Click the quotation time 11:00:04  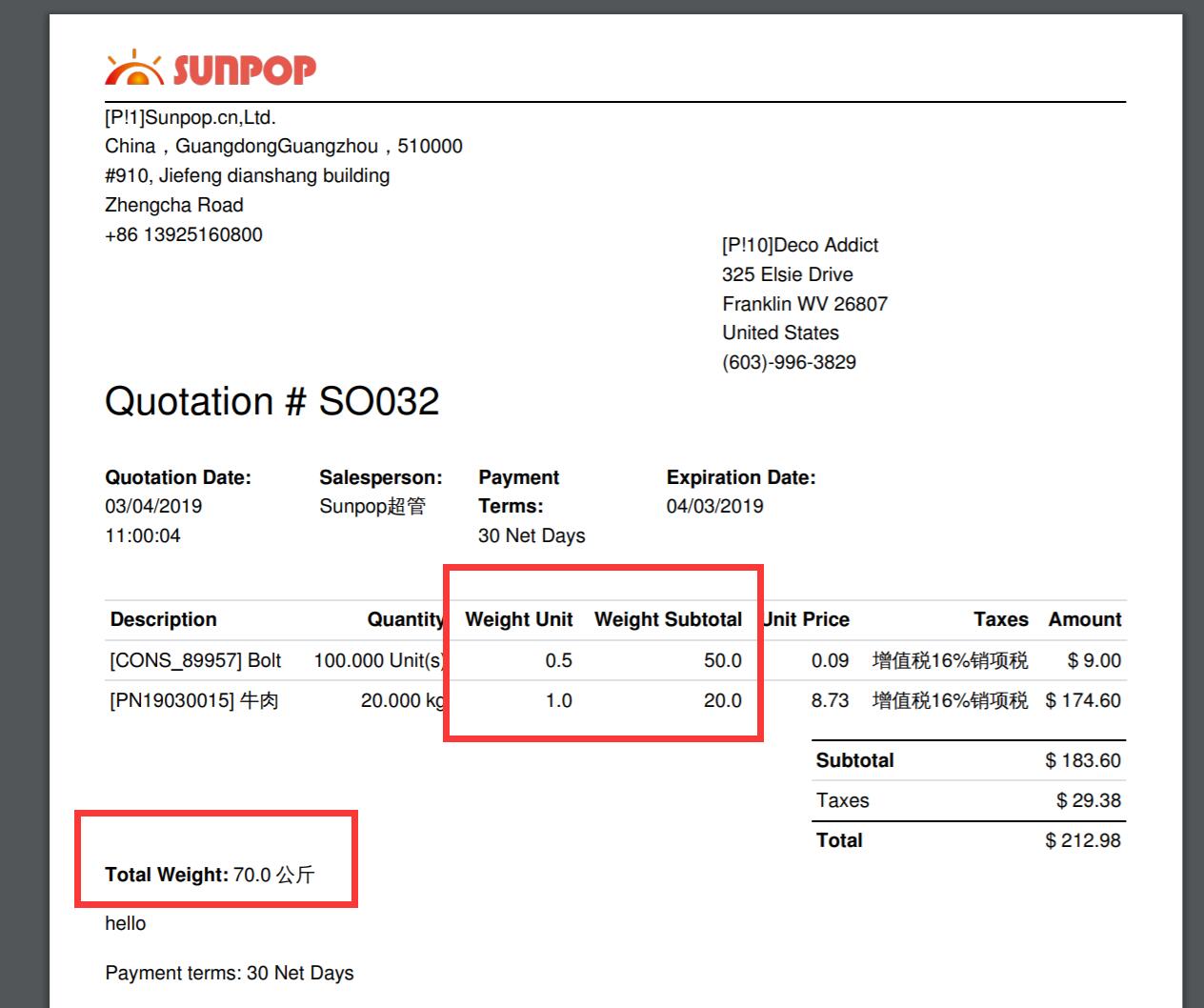click(143, 535)
